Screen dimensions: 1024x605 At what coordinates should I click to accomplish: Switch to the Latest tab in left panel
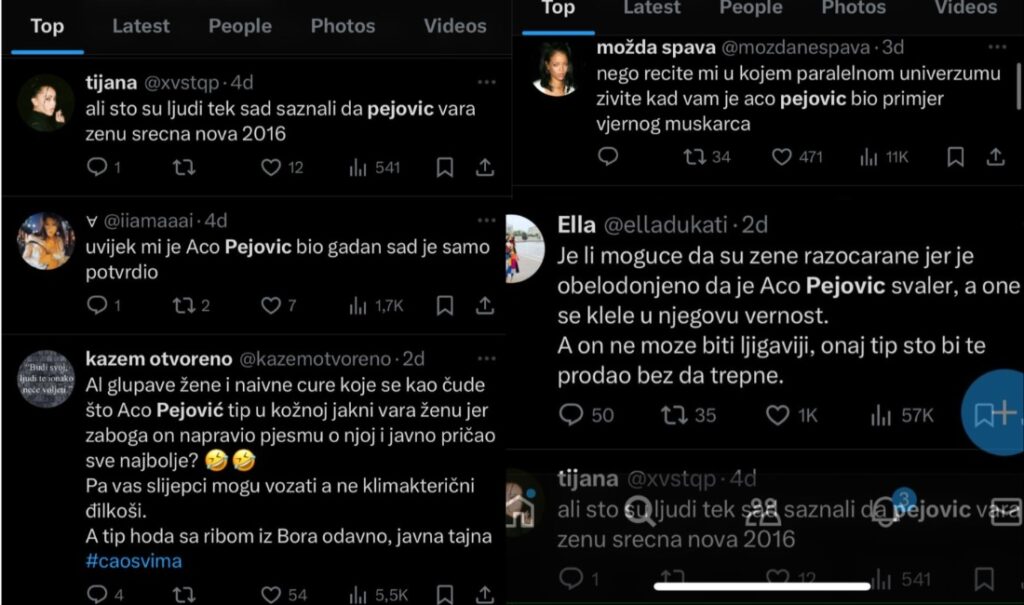click(x=140, y=26)
